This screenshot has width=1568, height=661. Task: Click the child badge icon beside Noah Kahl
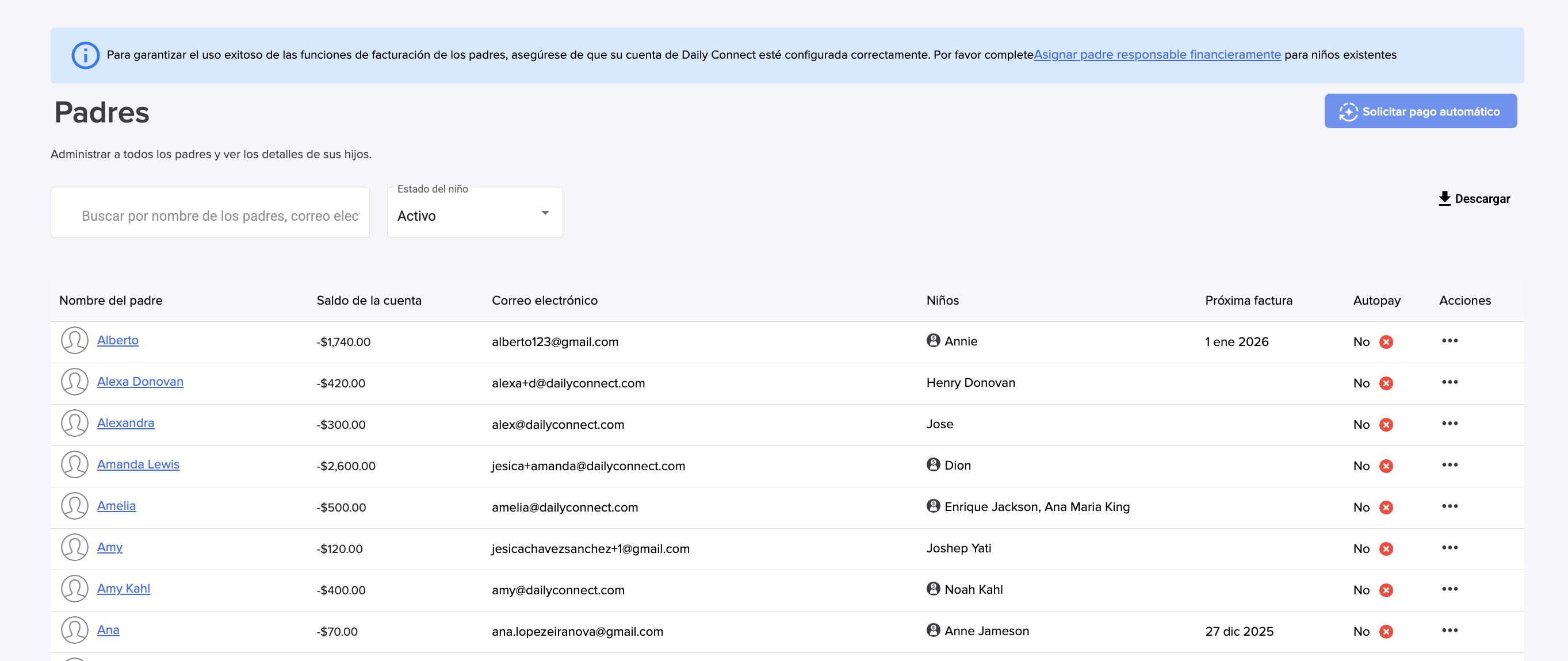coord(932,589)
